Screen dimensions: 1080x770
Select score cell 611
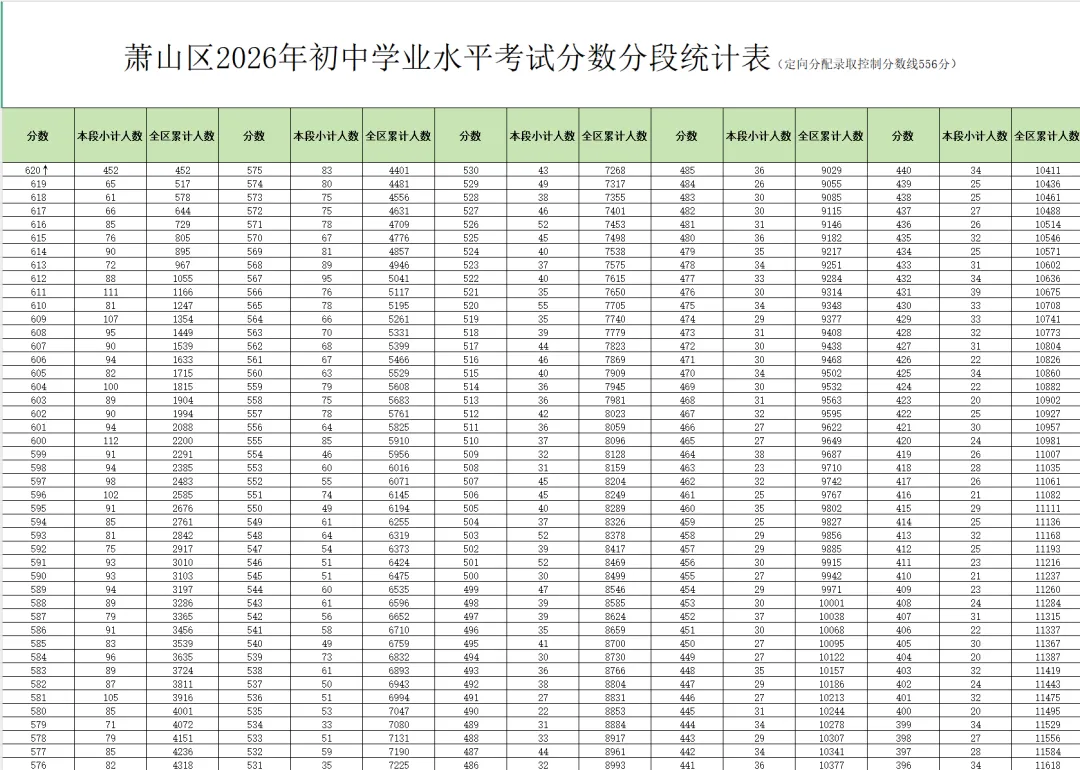(x=38, y=292)
